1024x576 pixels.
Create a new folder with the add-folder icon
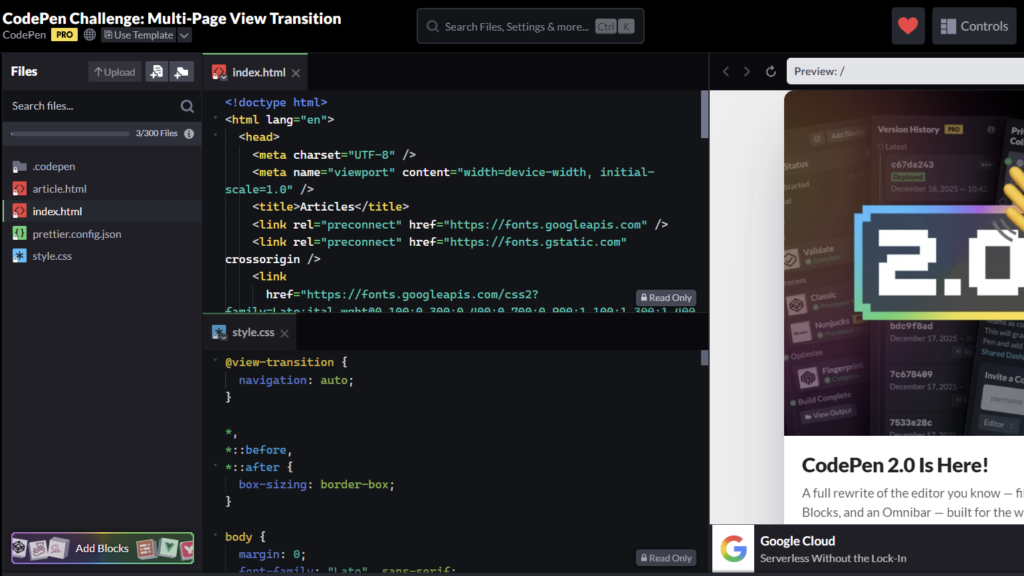[182, 72]
